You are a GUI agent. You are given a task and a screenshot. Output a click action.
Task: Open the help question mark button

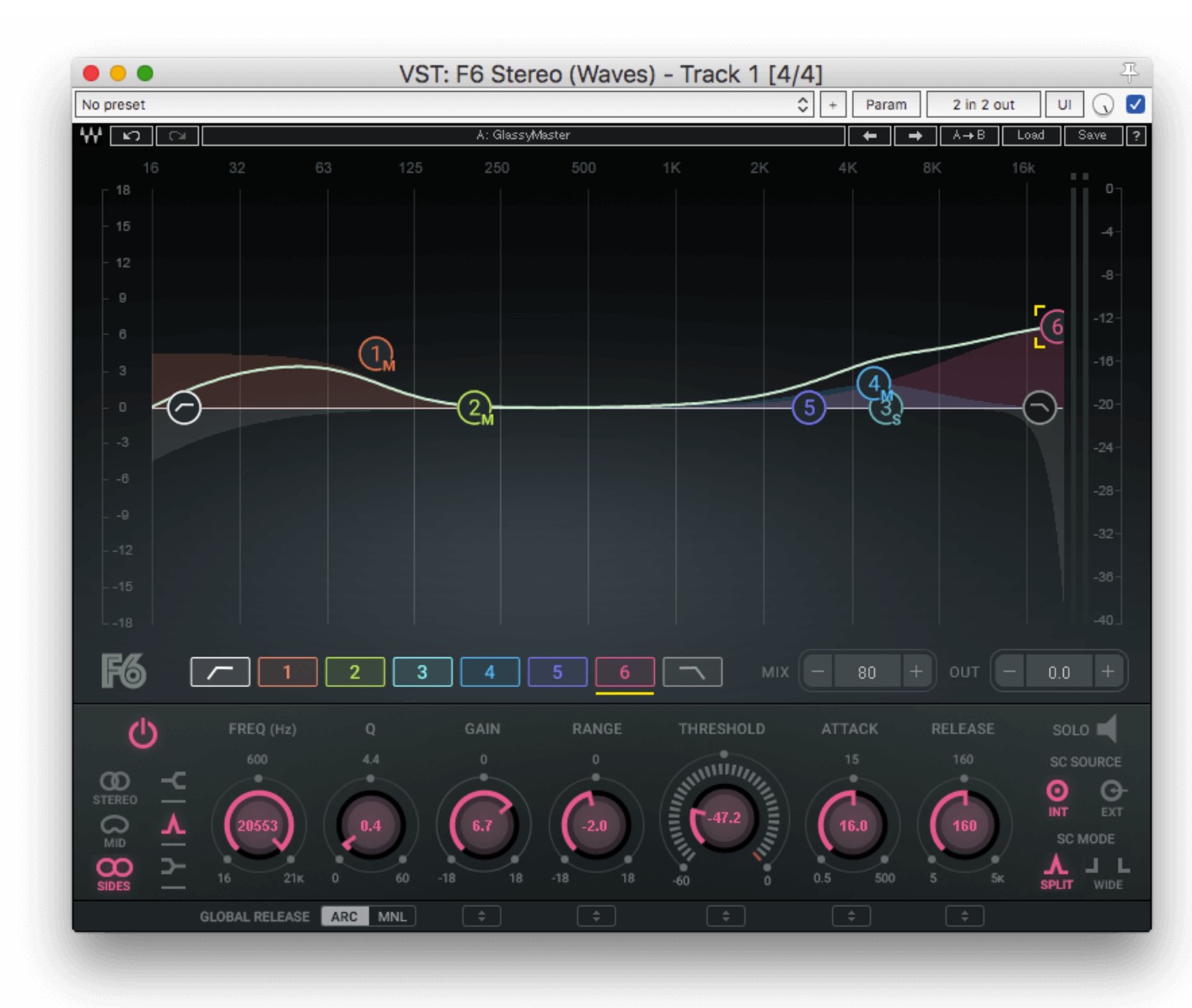pos(1136,135)
